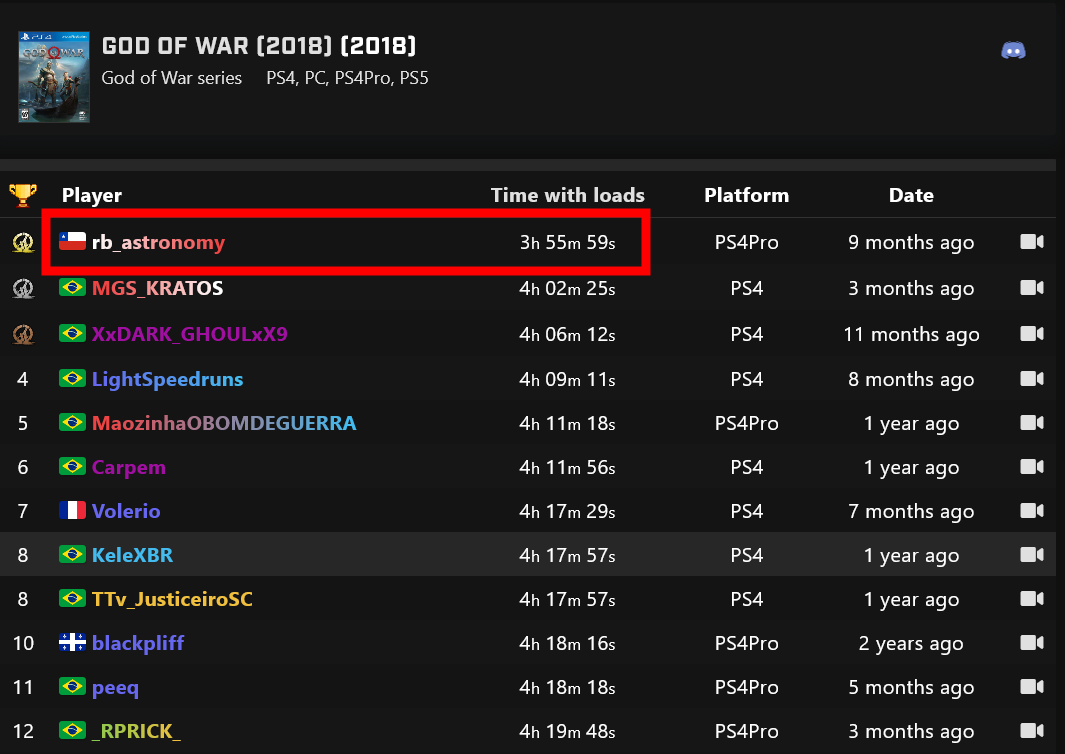1065x754 pixels.
Task: Click video icon for KeleXBR's run
Action: pyautogui.click(x=1032, y=555)
